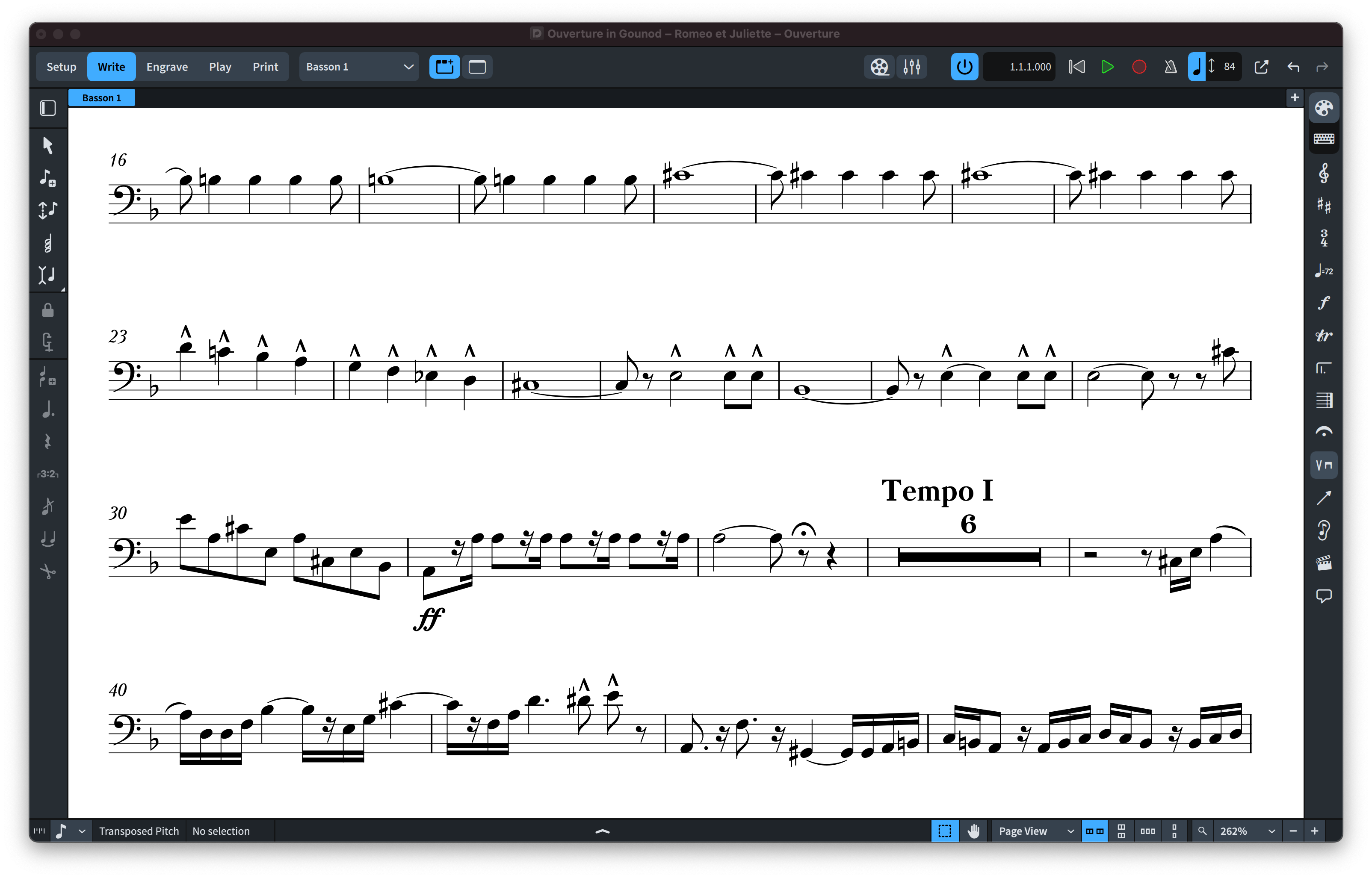Open the Clefs panel
This screenshot has height=878, width=1372.
pos(1324,173)
